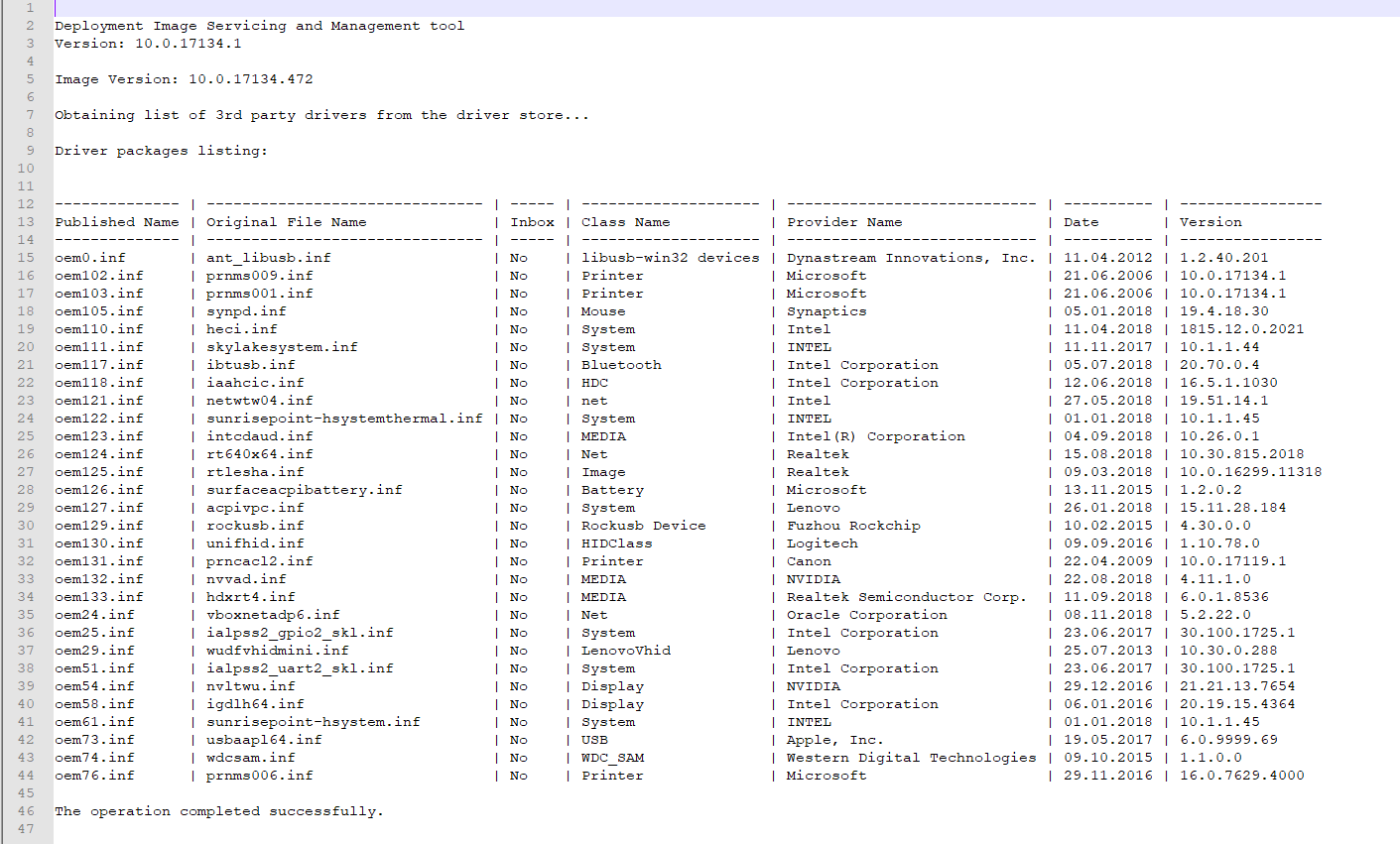Click 'heci.inf' file name
The height and width of the screenshot is (844, 1400).
point(241,329)
